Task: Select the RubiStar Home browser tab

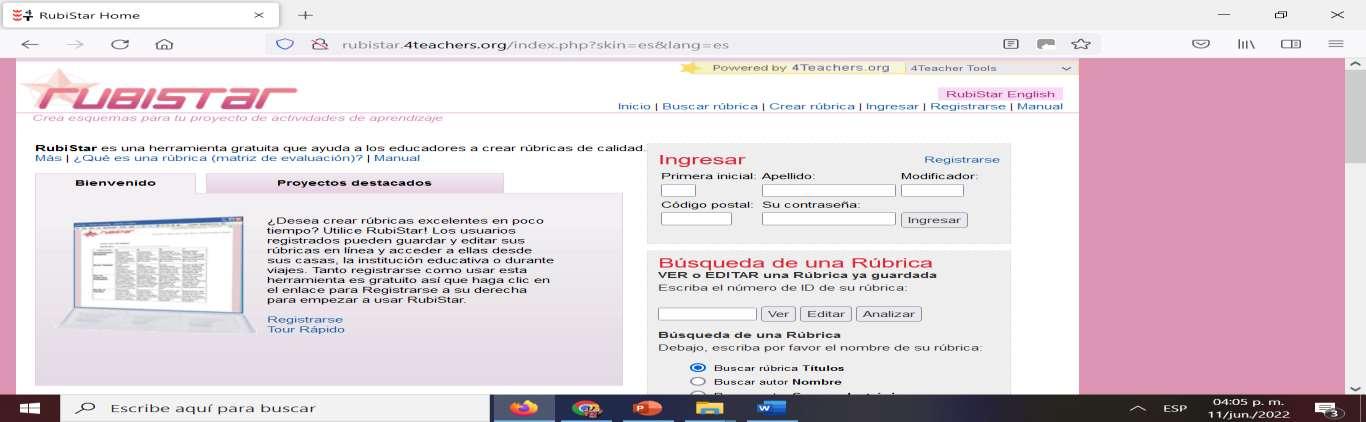Action: pos(138,15)
